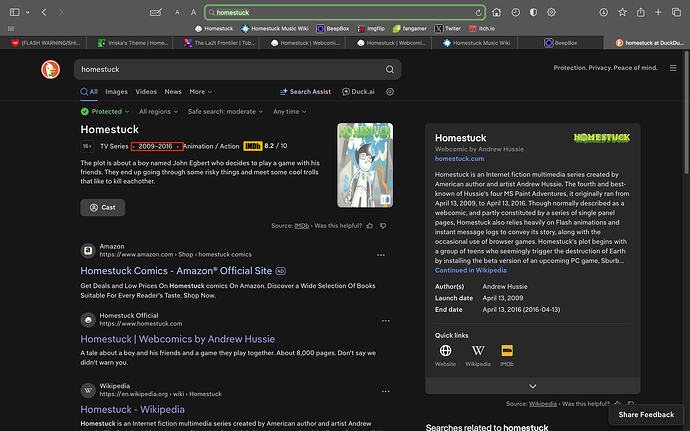The height and width of the screenshot is (431, 690).
Task: Show tab overview icon
Action: tap(676, 12)
